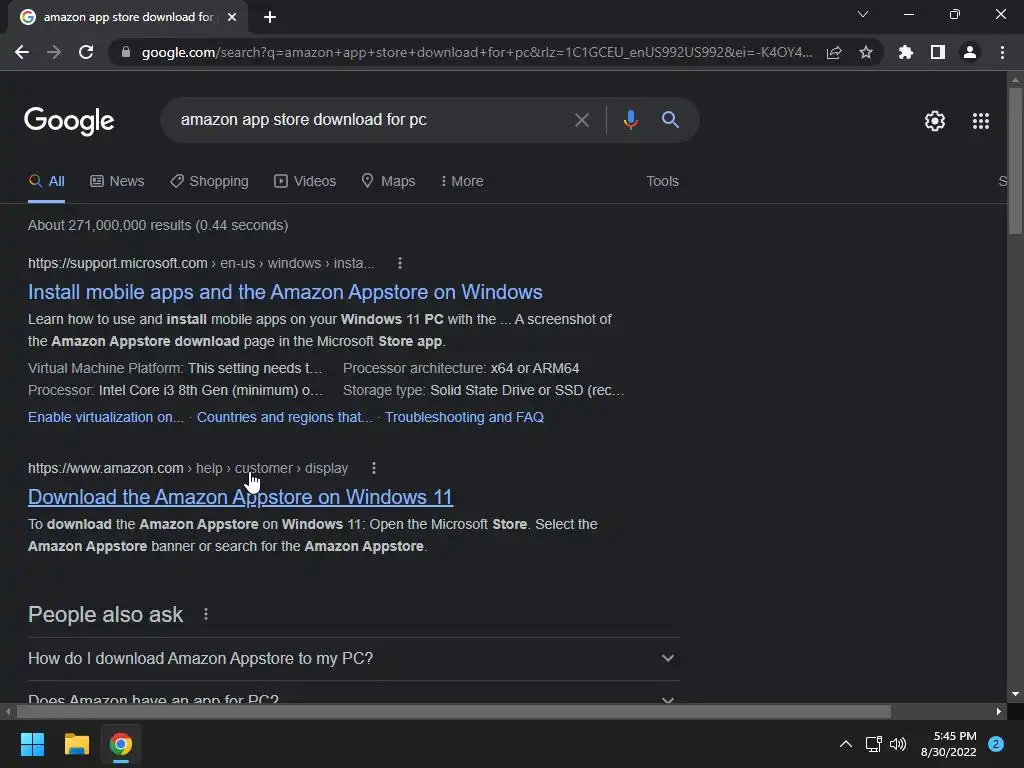Open Chrome three-dot menu

click(1002, 52)
